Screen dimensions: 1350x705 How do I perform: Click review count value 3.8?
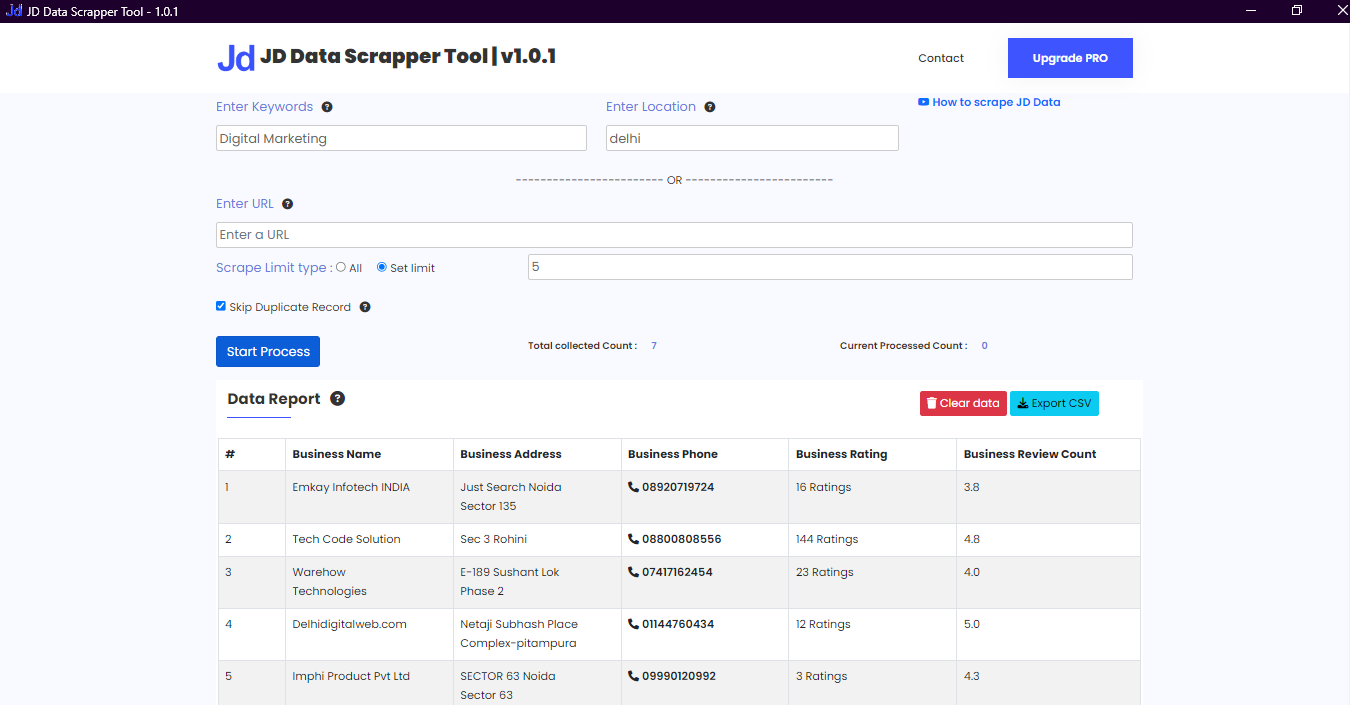[972, 487]
